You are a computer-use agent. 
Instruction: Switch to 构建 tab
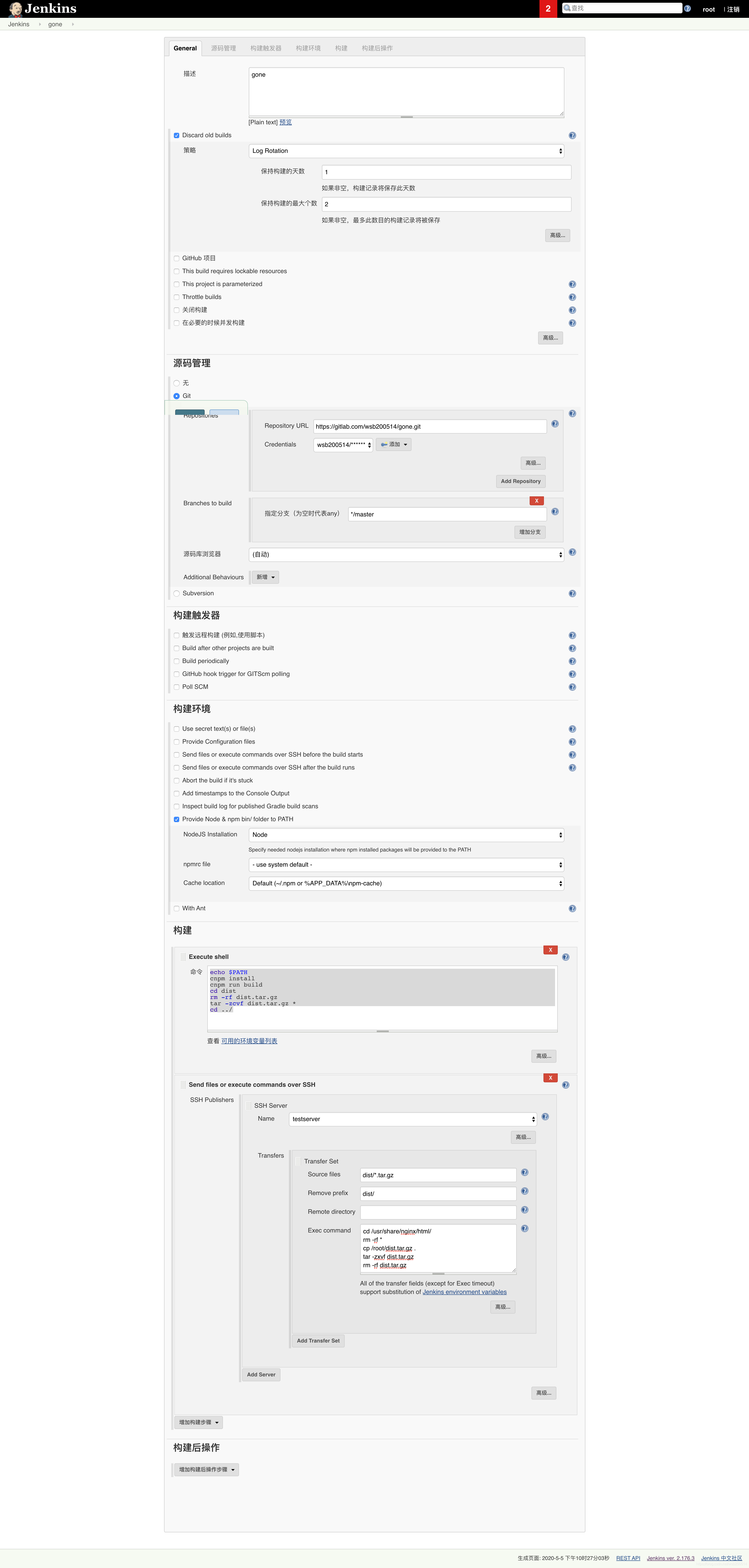(341, 49)
